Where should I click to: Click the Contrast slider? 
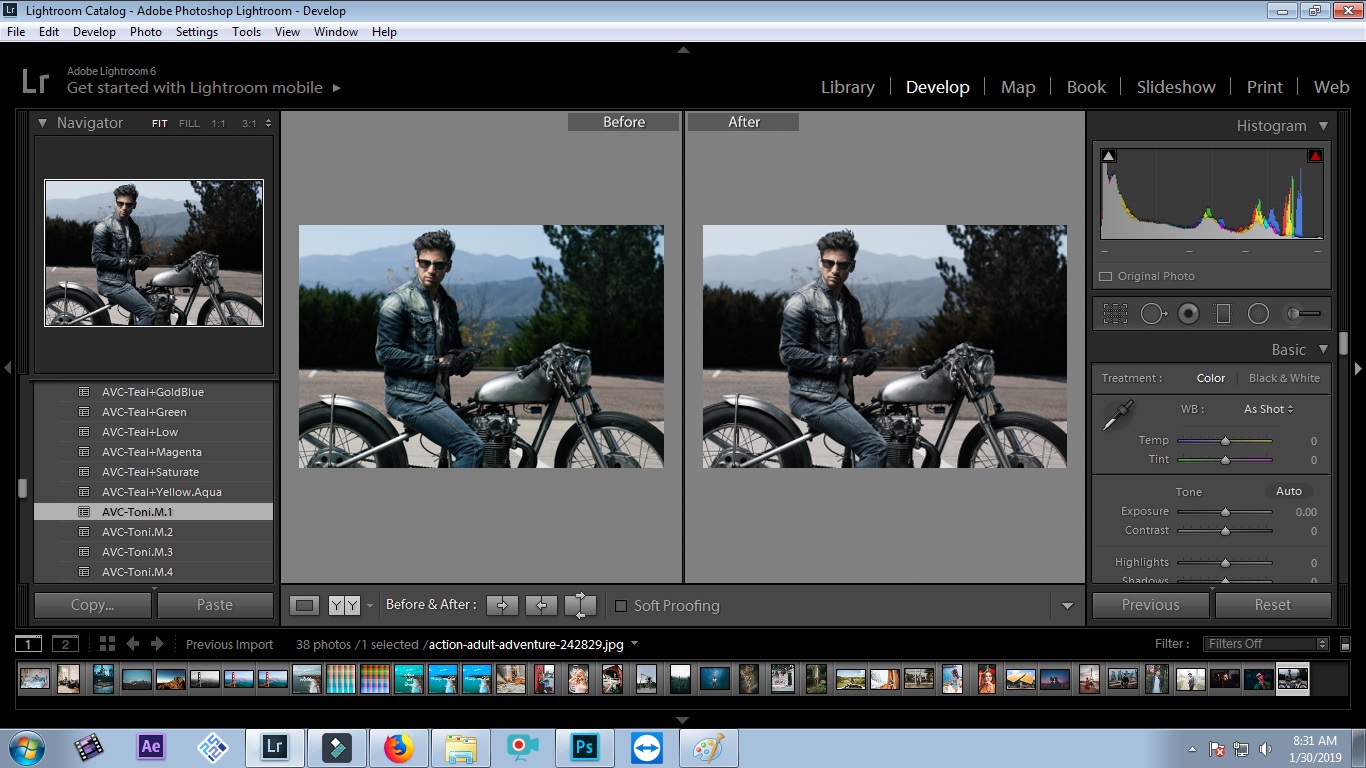1225,531
